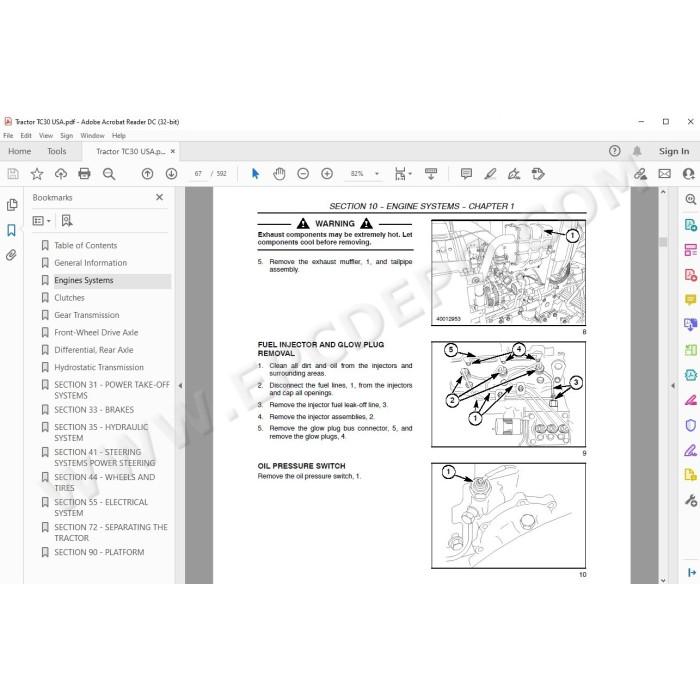Open account profile icon
Image resolution: width=700 pixels, height=700 pixels.
point(689,174)
